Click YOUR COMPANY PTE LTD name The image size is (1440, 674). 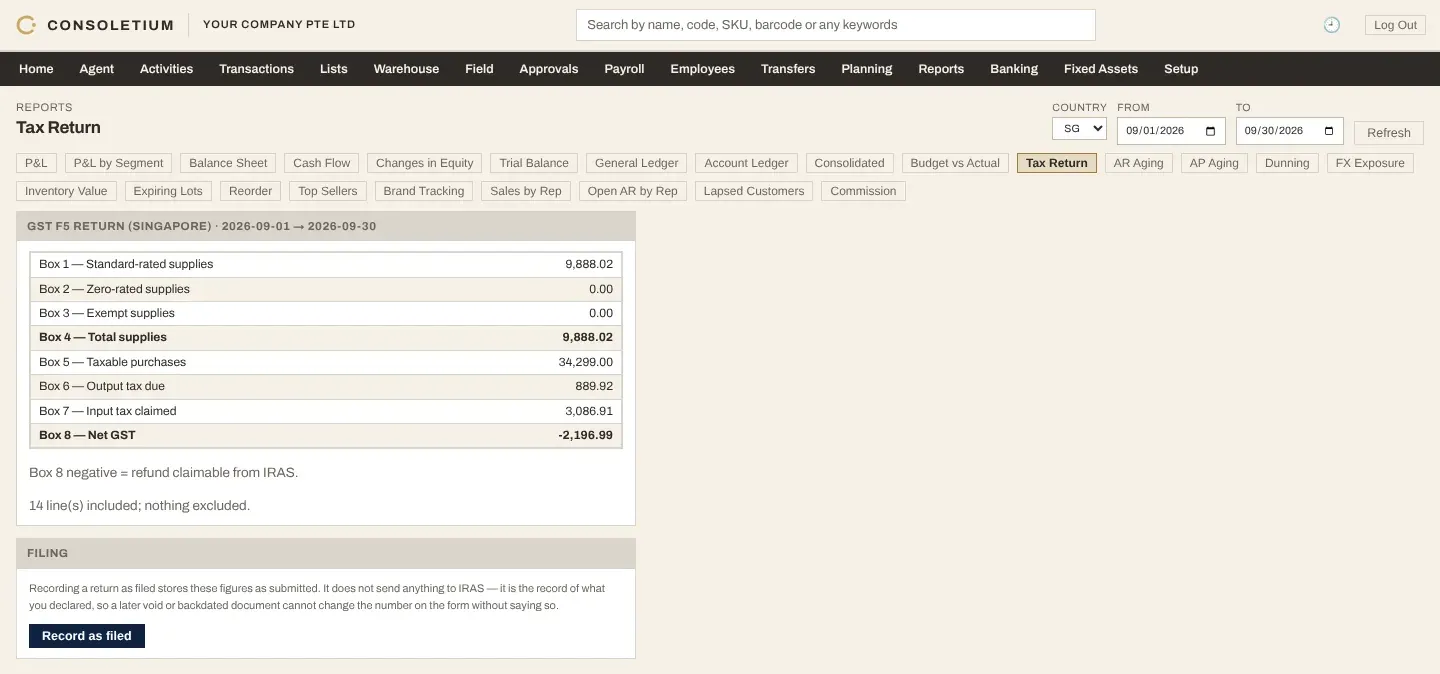279,24
